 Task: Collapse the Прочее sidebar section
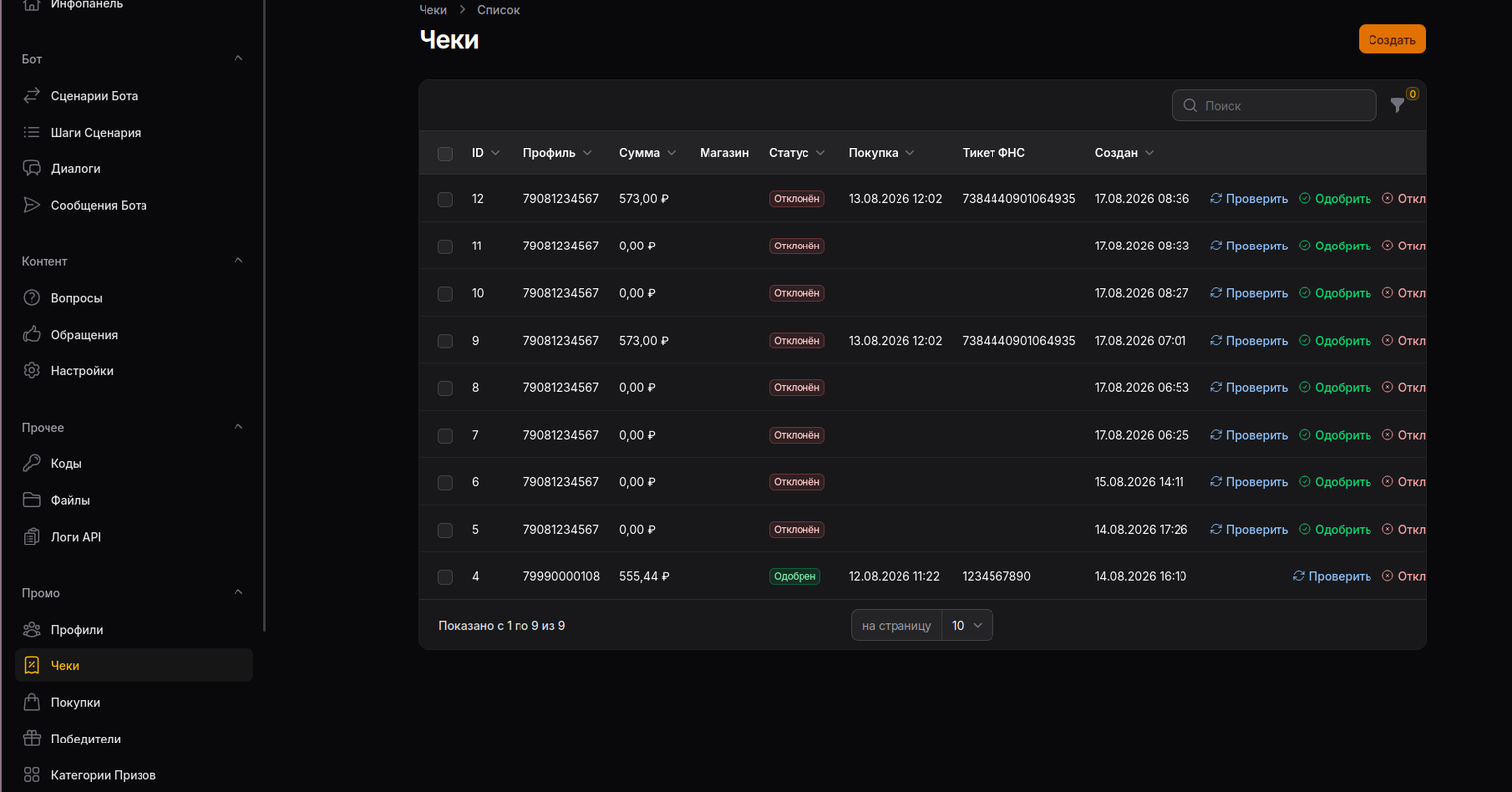point(238,427)
